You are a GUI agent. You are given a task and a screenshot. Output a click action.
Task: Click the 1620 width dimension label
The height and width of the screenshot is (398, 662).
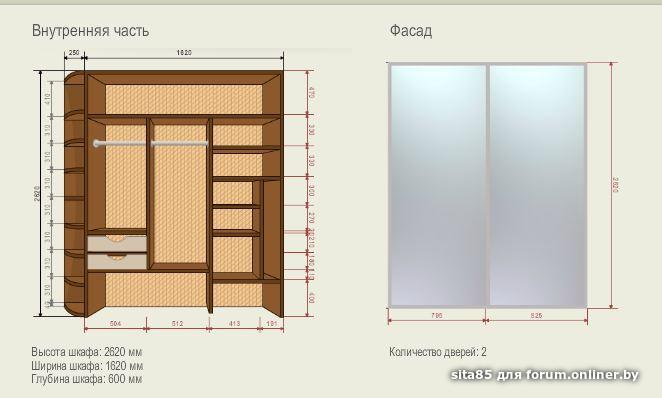pos(184,53)
